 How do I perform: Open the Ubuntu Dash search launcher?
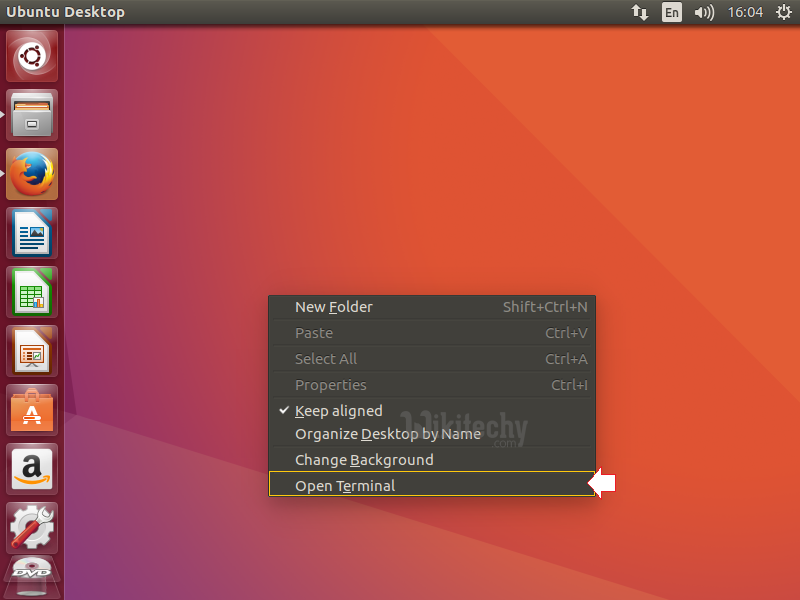[x=32, y=56]
